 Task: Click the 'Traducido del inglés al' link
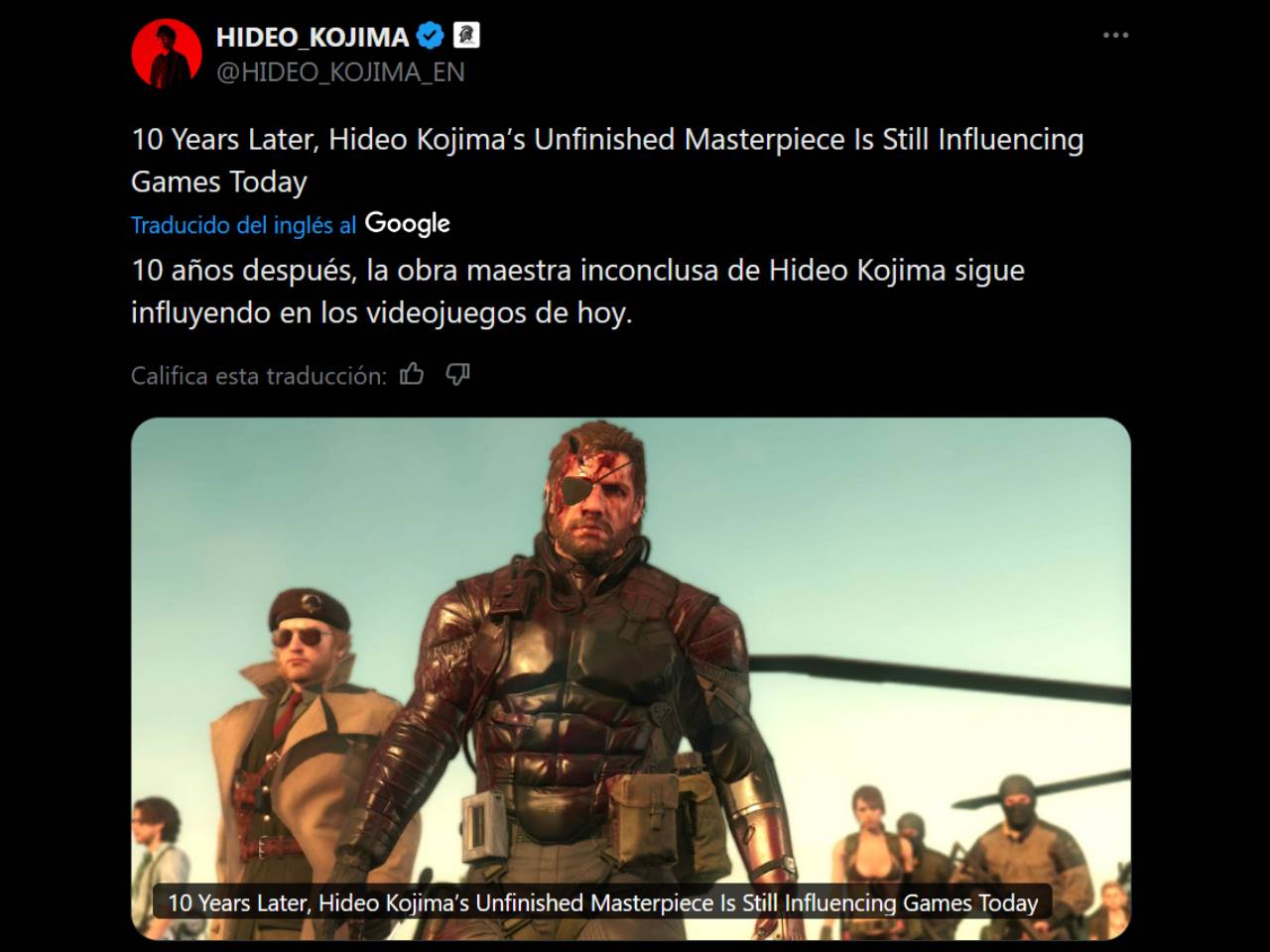point(243,225)
